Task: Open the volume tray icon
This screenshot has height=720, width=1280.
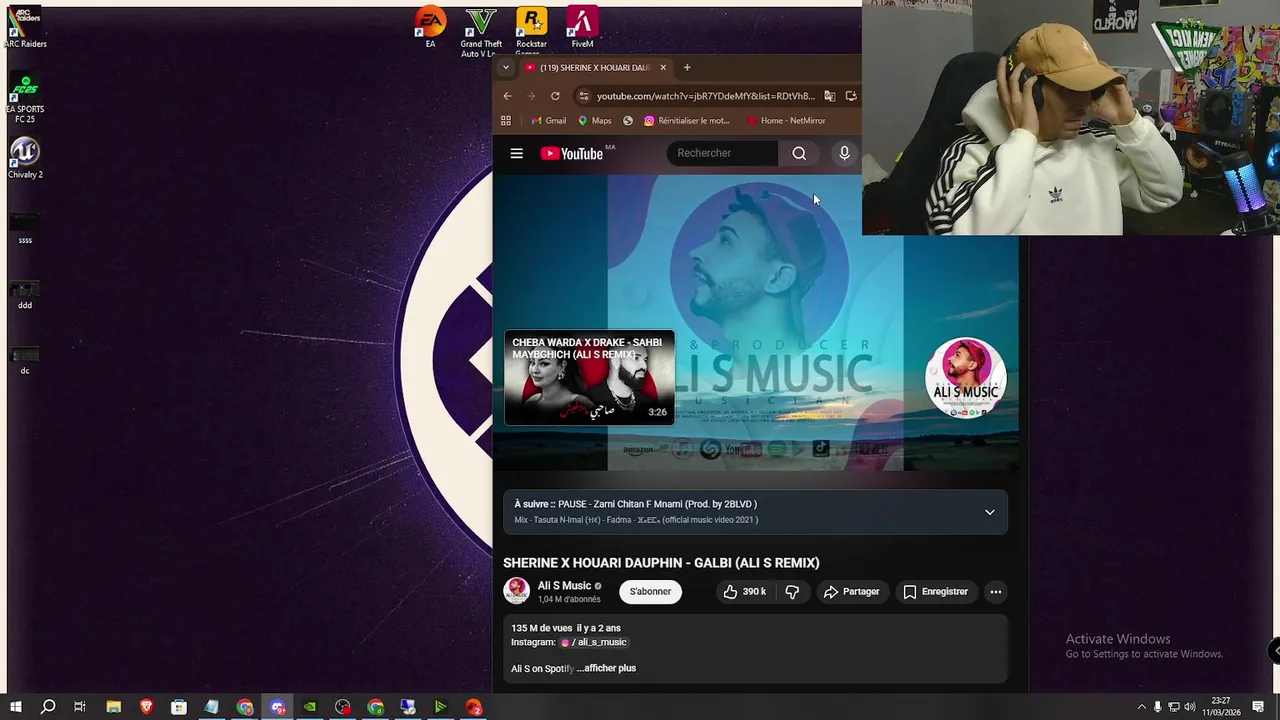Action: pyautogui.click(x=1190, y=707)
